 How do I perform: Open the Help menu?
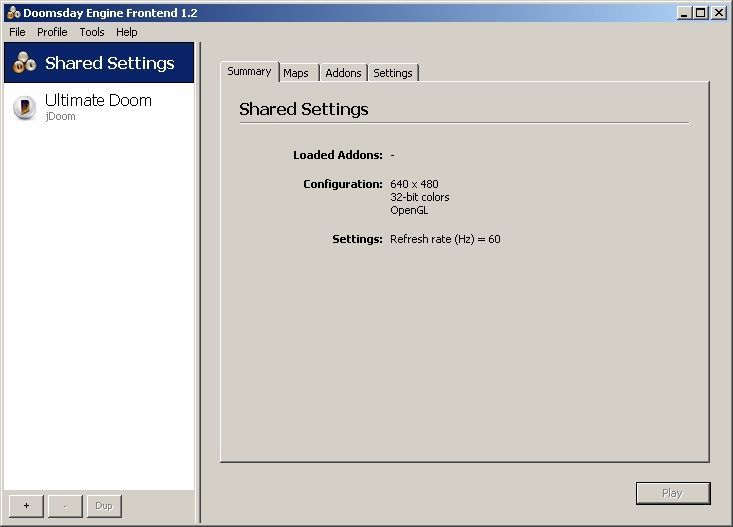[126, 32]
